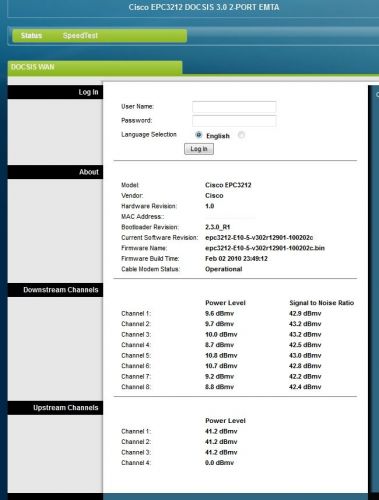This screenshot has height=500, width=379.
Task: Click the Password input field
Action: (234, 121)
